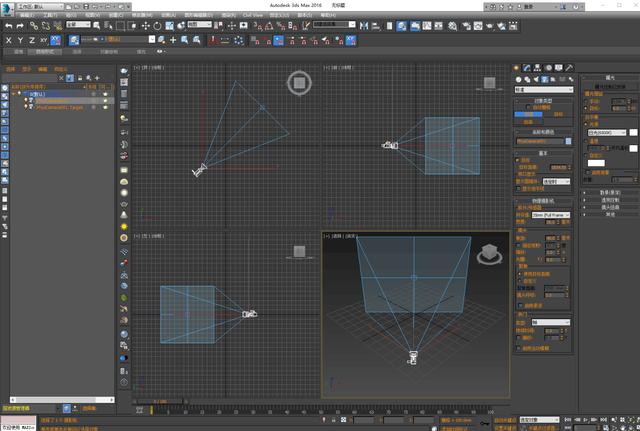Activate the Bind to Space Warp tool
640x431 pixels.
coord(58,26)
